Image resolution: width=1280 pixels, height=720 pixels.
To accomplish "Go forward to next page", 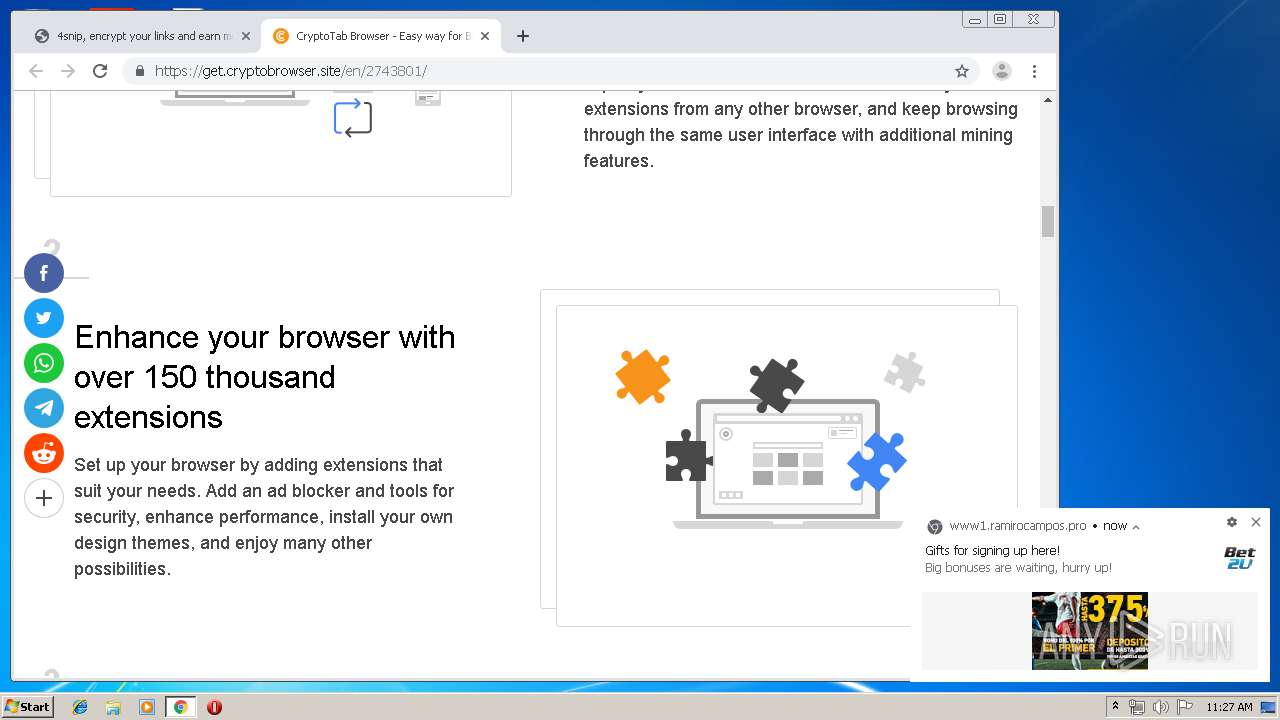I will click(x=68, y=71).
